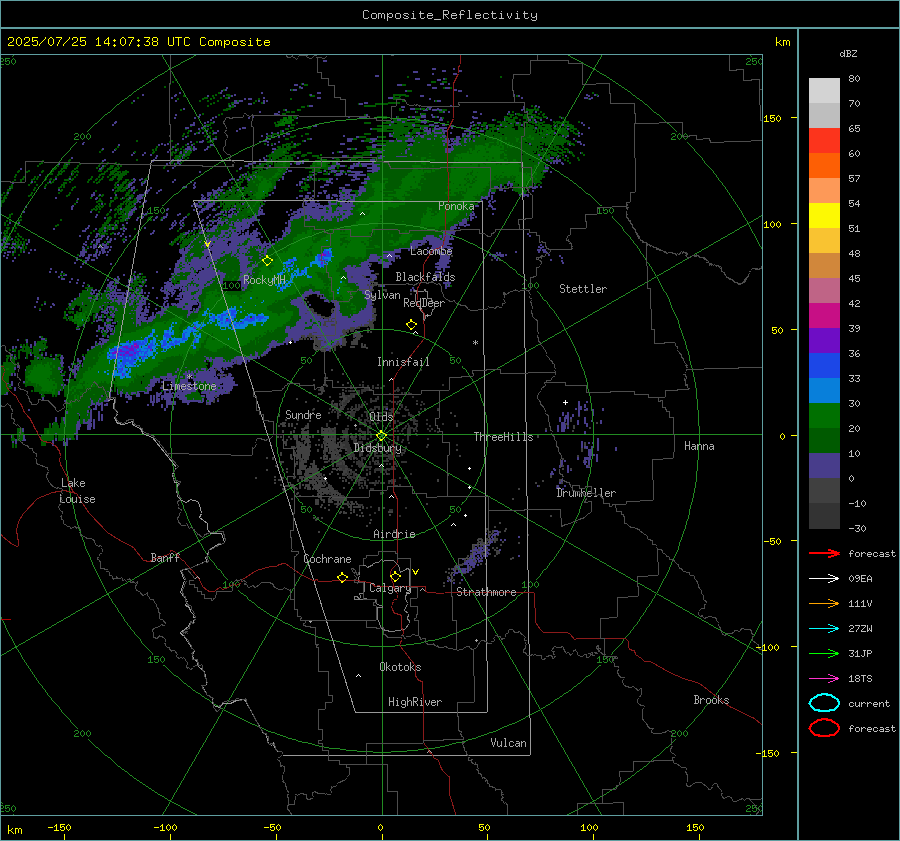Click the green 31JP arrow icon
The image size is (900, 841).
click(824, 653)
